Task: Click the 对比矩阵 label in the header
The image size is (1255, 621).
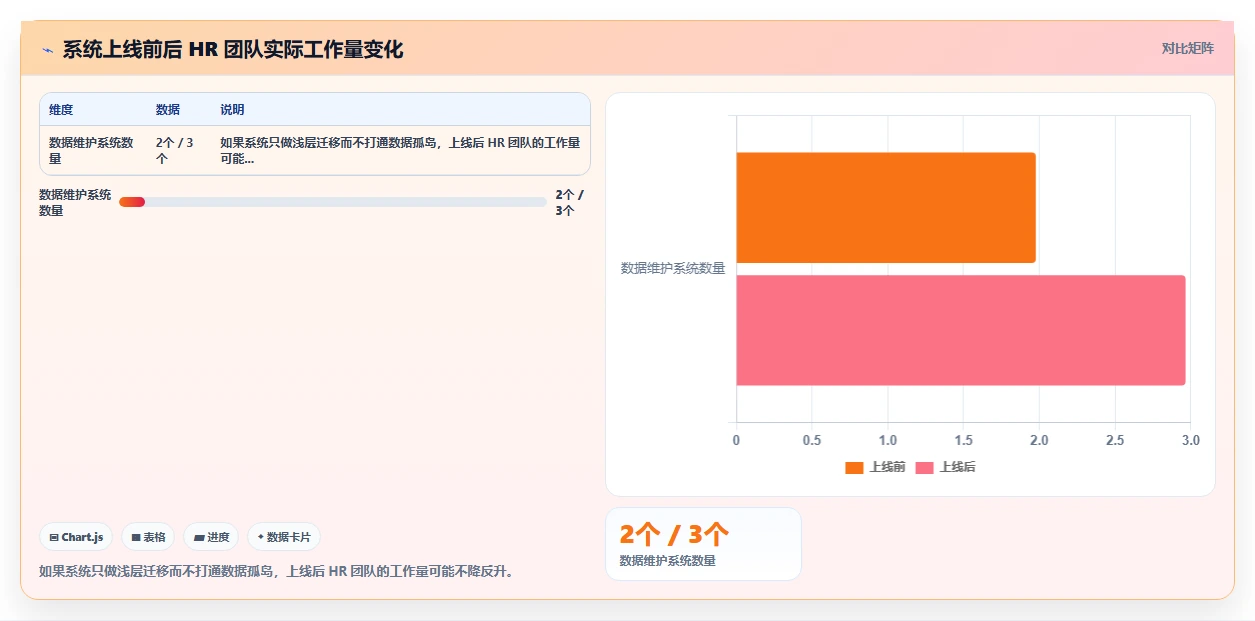Action: click(x=1188, y=48)
